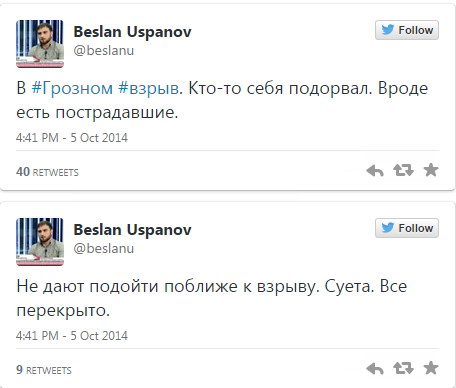Reply to the second tweet about blocked access

point(375,369)
